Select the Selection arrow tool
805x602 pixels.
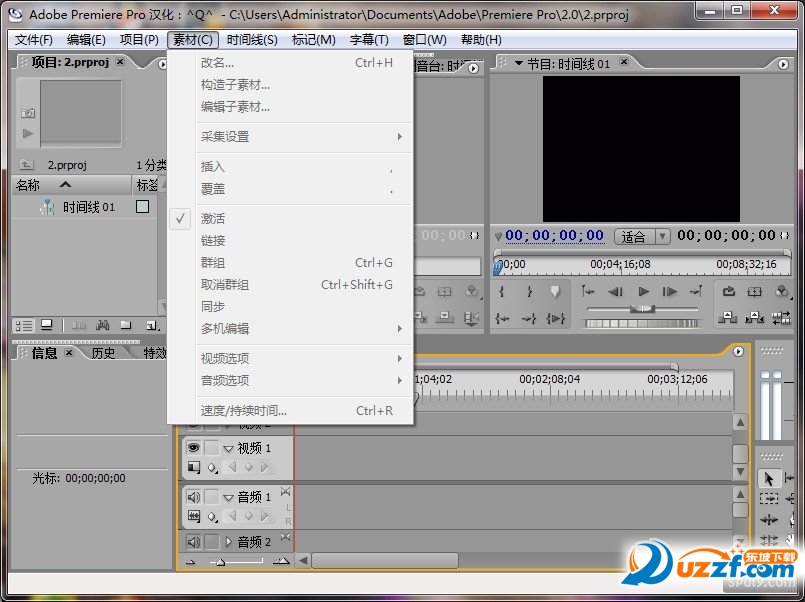pyautogui.click(x=769, y=479)
